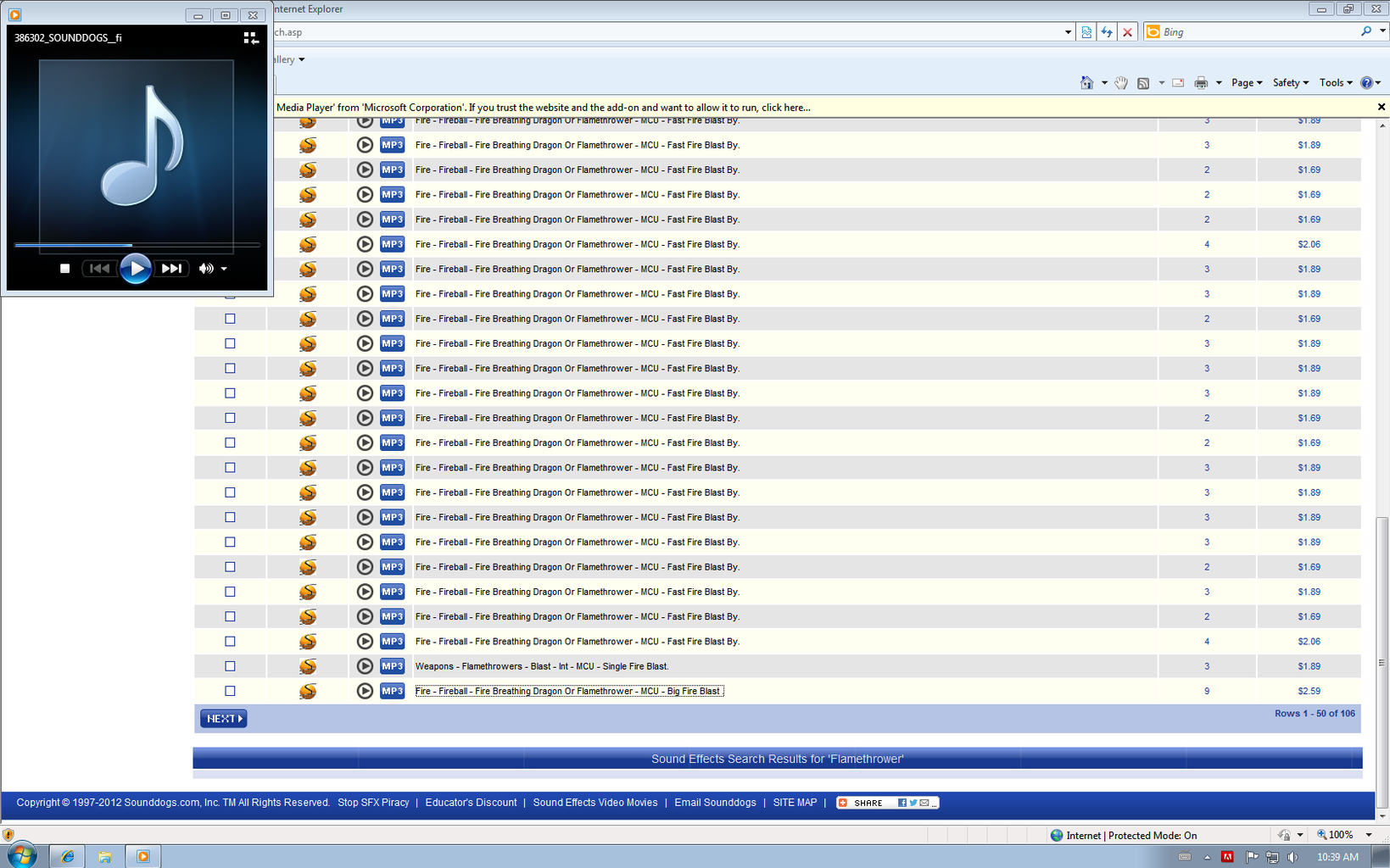Open the search provider dropdown arrow
The image size is (1390, 868).
click(1382, 31)
